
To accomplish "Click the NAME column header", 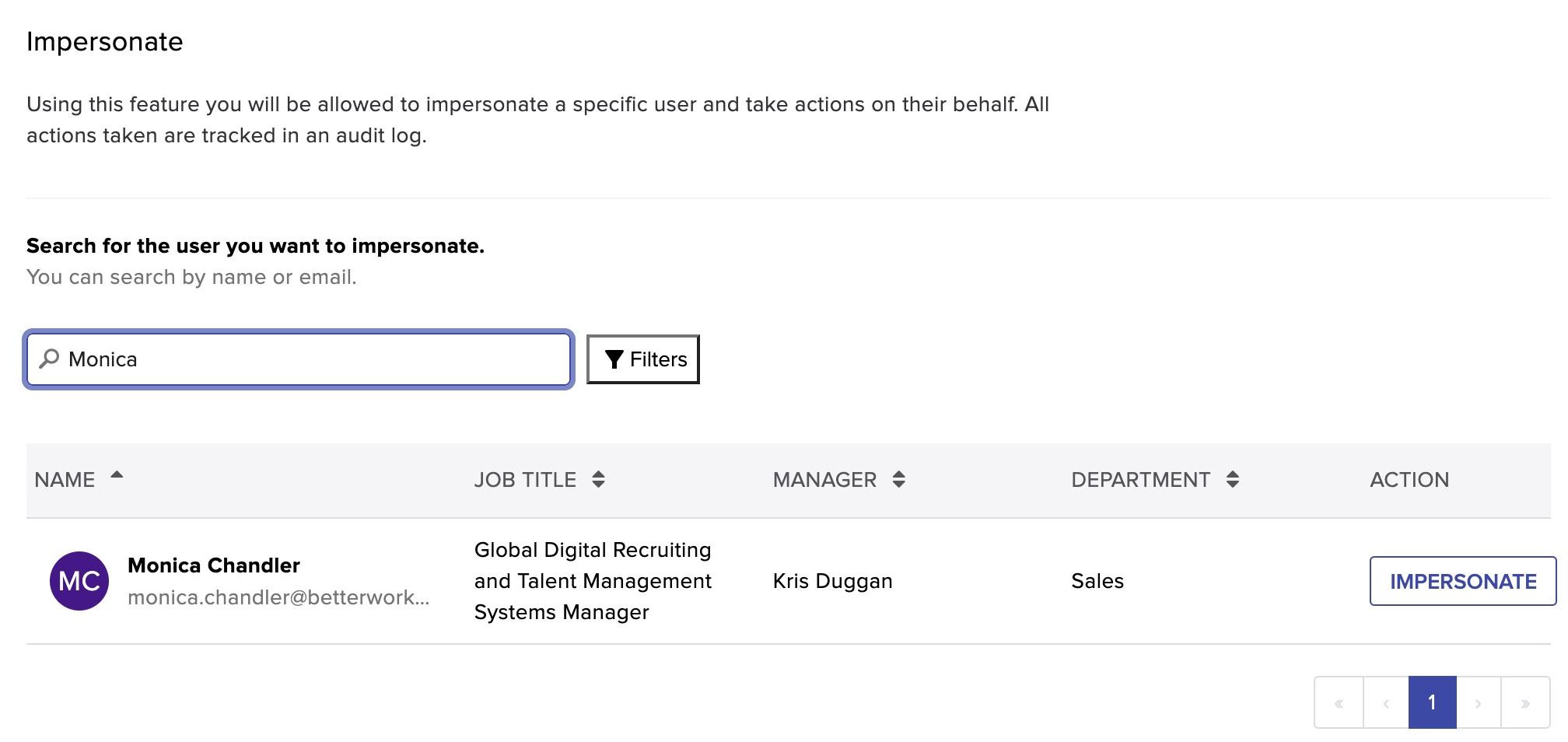I will (x=65, y=480).
